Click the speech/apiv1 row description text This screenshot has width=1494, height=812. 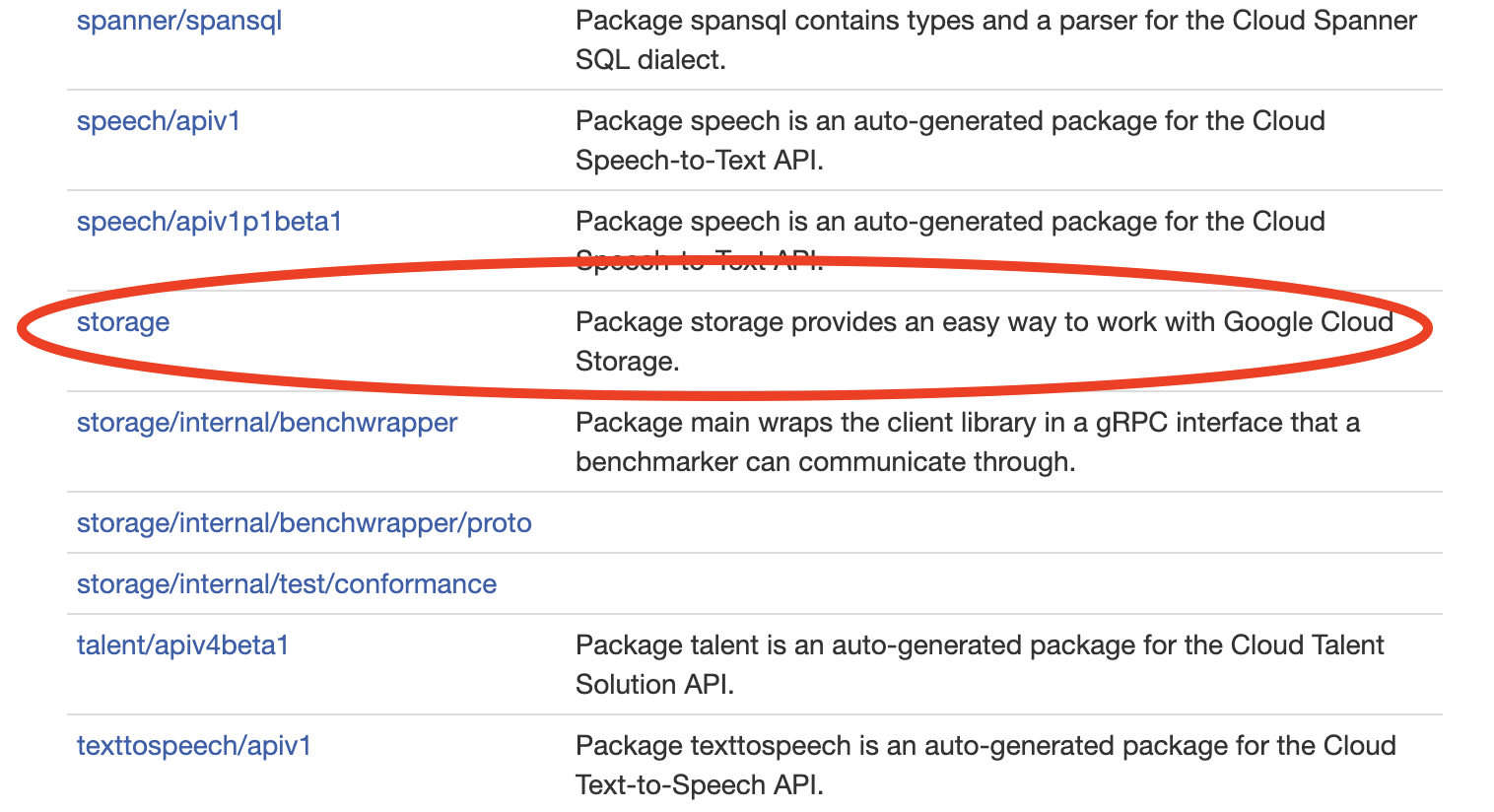pyautogui.click(x=949, y=121)
